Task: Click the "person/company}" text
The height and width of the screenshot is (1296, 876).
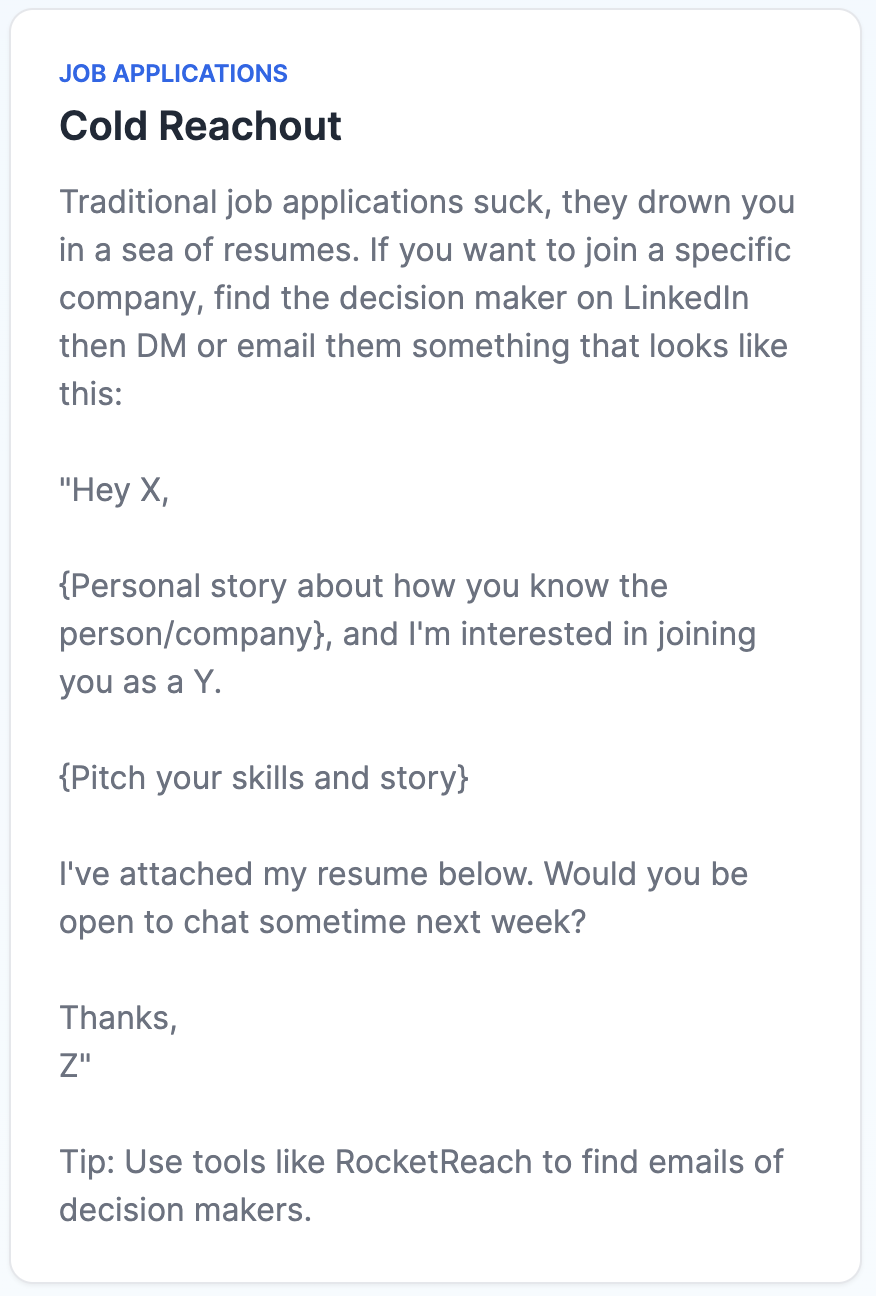Action: click(x=195, y=634)
